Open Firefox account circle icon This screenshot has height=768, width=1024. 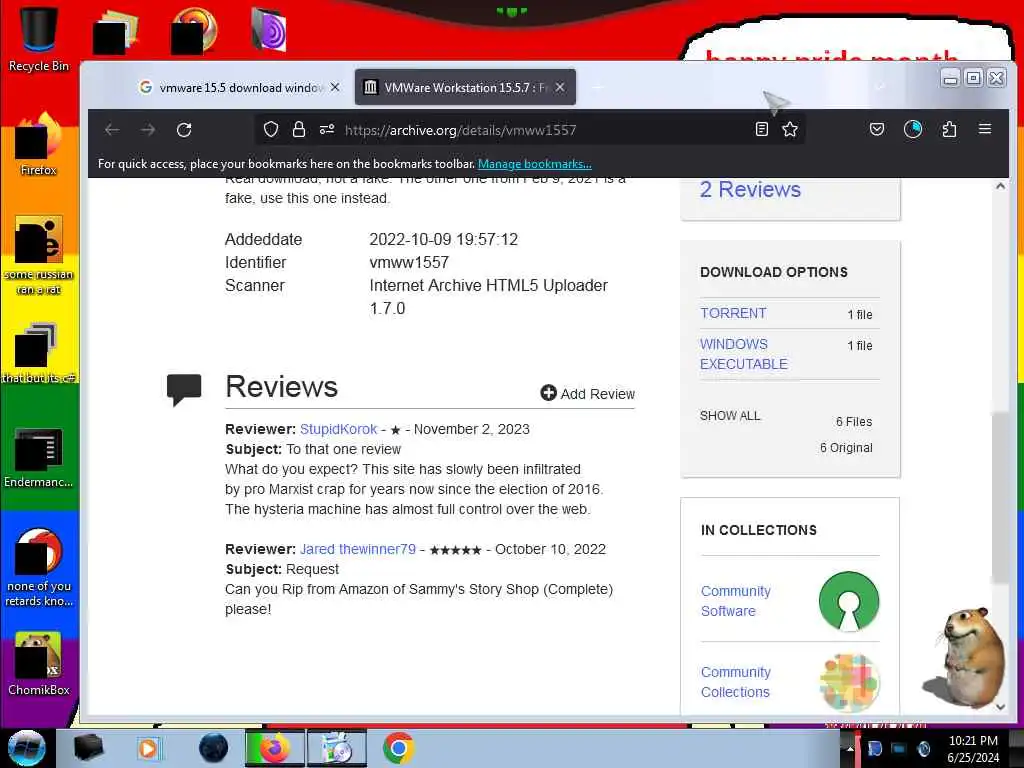coord(913,129)
